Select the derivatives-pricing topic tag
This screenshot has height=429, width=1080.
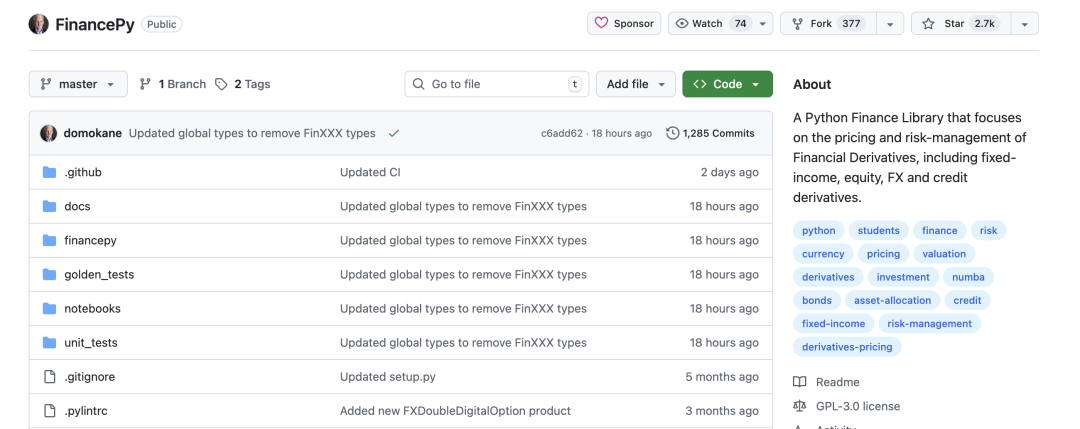pos(847,346)
